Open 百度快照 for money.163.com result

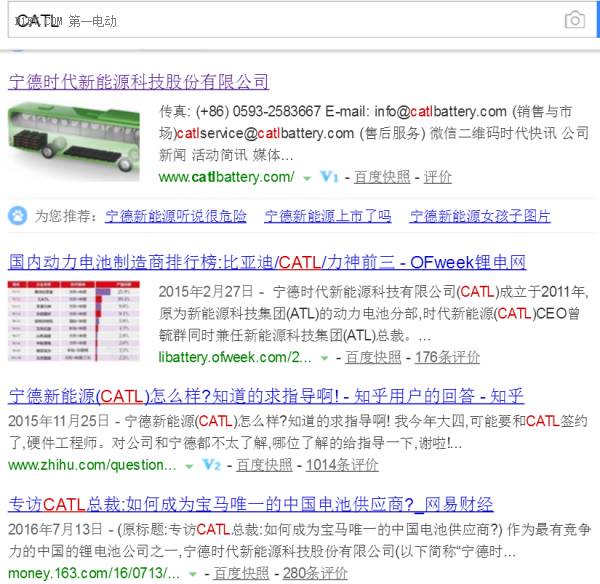click(x=241, y=574)
